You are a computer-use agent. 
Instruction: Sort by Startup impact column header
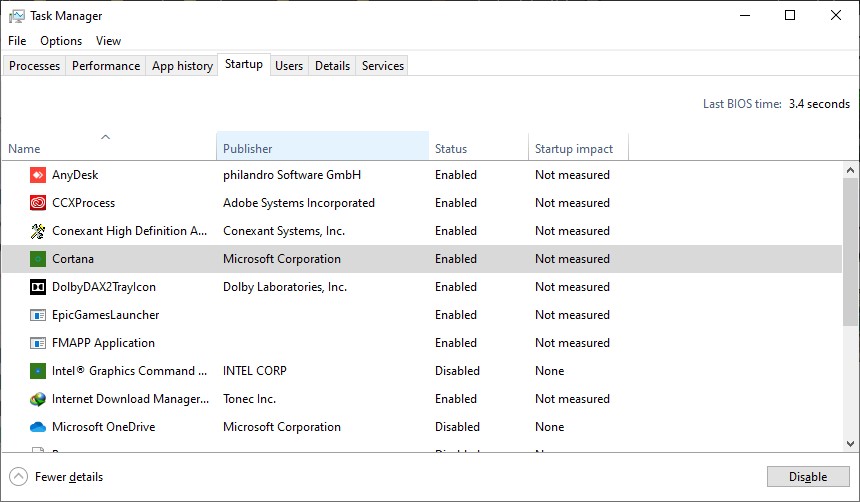pyautogui.click(x=578, y=146)
